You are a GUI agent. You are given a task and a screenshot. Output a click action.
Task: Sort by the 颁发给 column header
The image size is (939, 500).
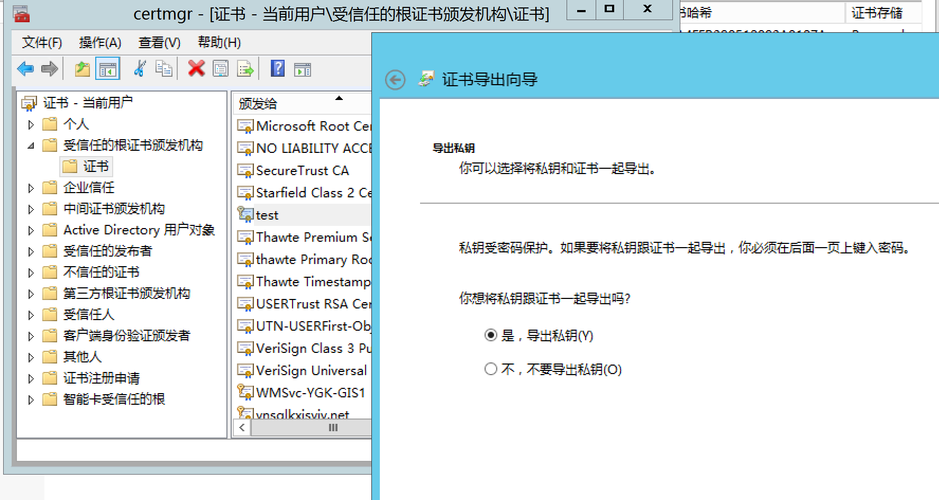coord(302,103)
